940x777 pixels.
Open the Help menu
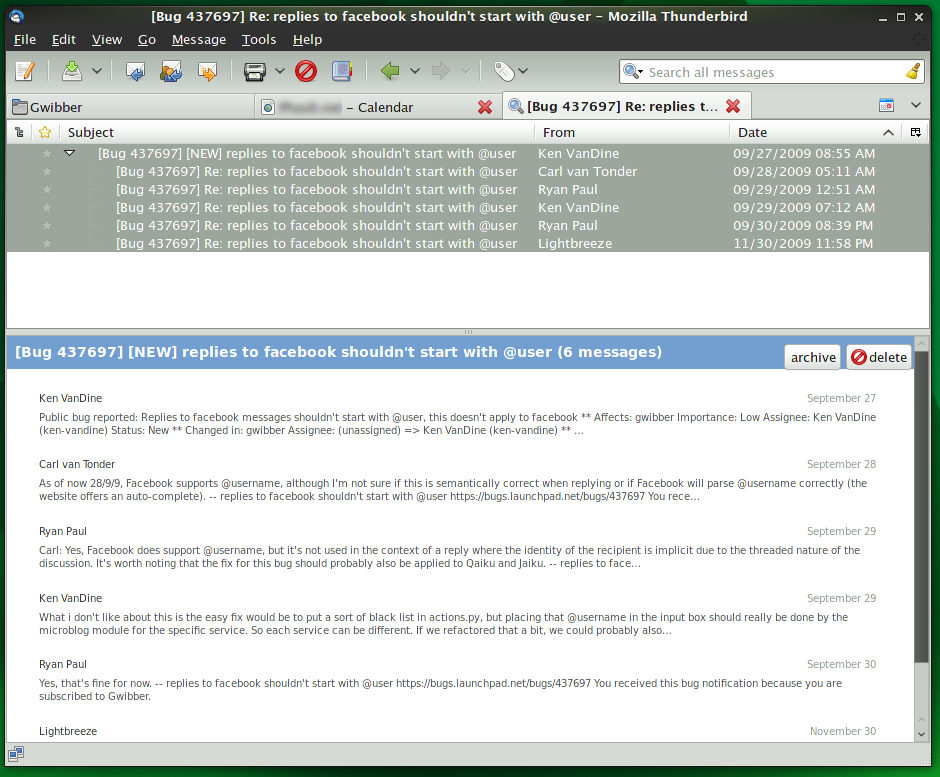coord(307,40)
